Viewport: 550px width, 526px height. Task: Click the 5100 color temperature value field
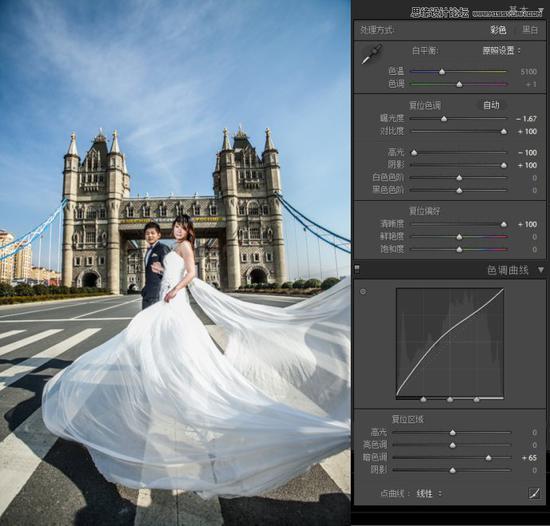pos(529,72)
